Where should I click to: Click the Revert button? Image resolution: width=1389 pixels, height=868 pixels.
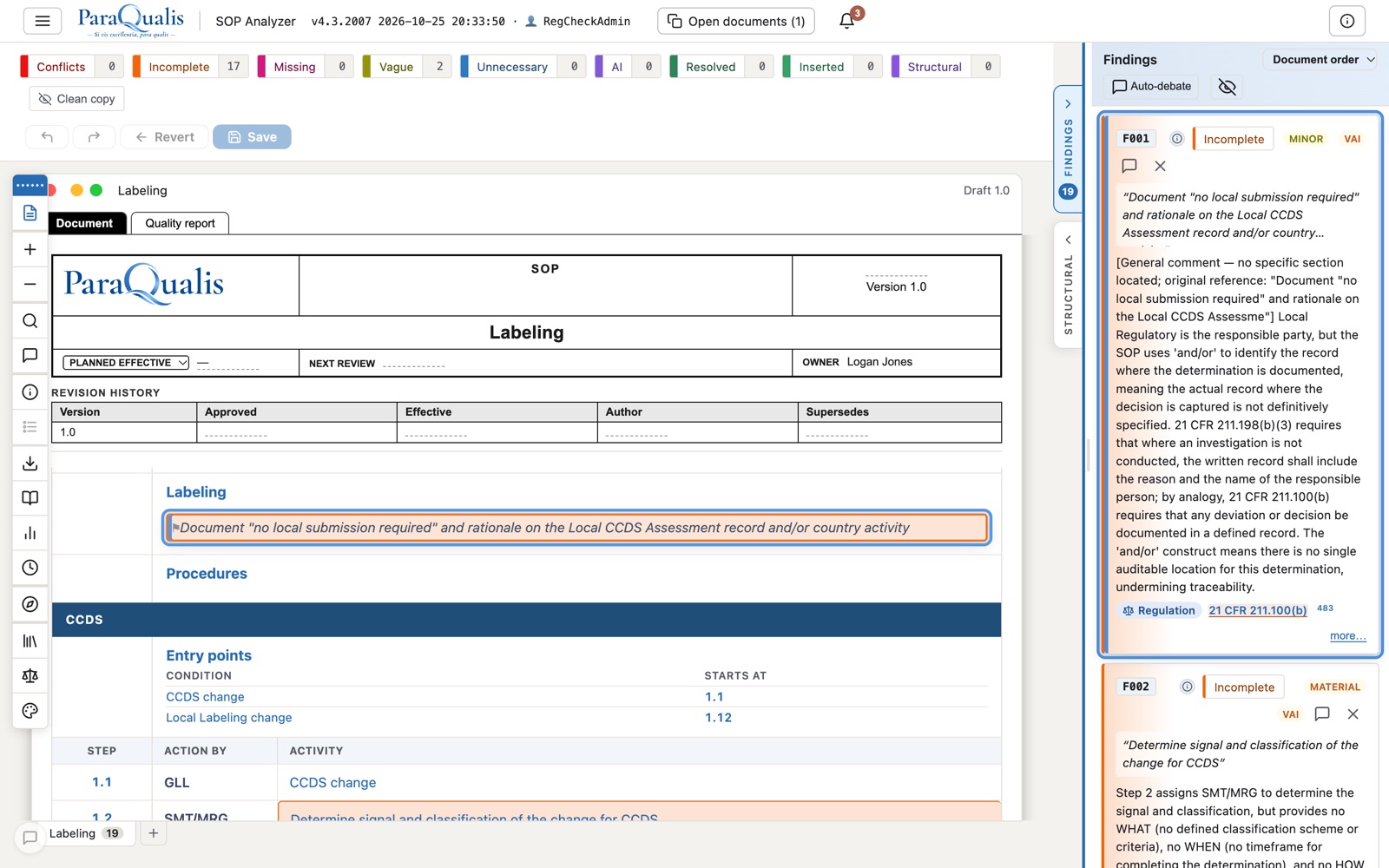tap(164, 137)
